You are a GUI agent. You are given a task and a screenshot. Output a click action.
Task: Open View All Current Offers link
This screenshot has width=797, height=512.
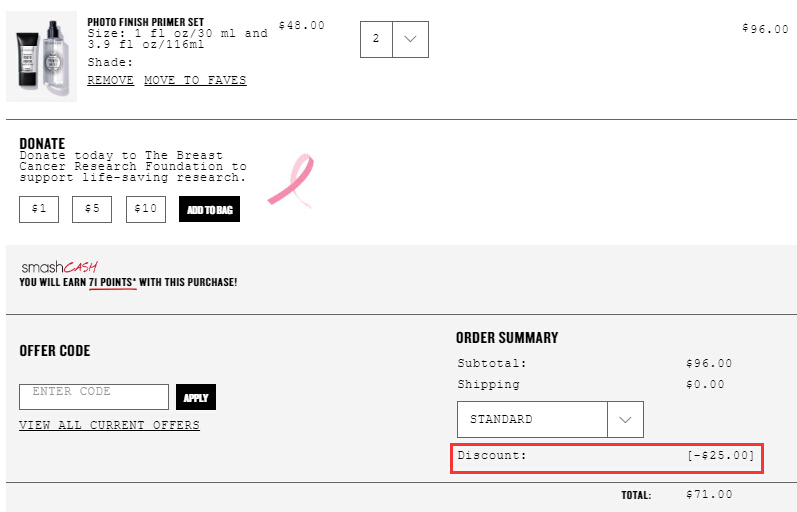tap(109, 425)
